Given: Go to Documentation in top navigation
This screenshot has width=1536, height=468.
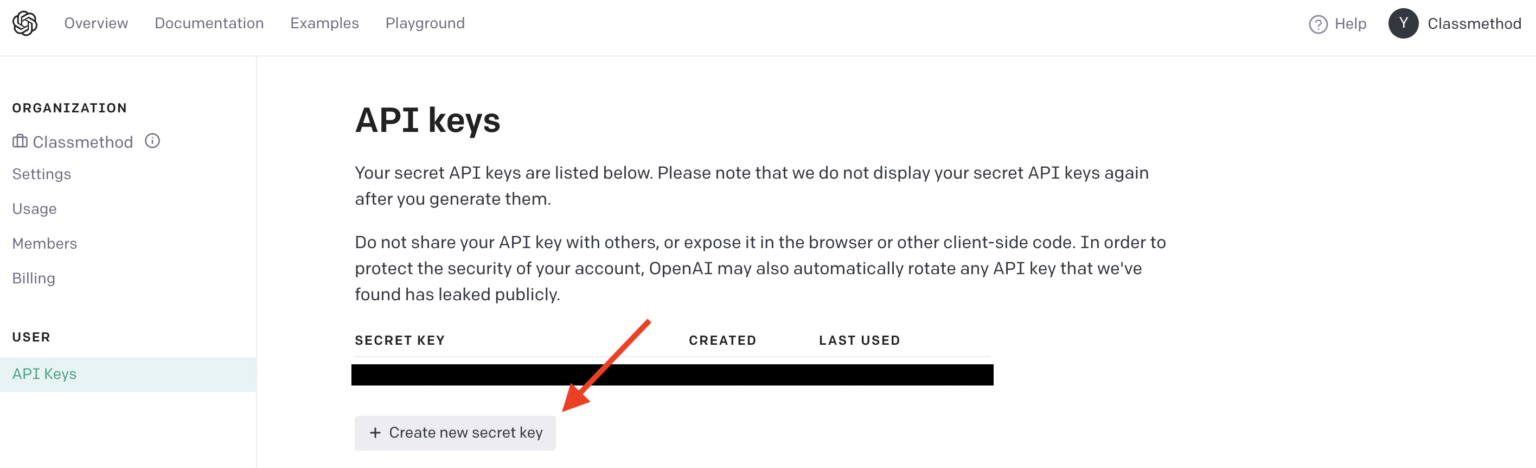Looking at the screenshot, I should [x=209, y=23].
